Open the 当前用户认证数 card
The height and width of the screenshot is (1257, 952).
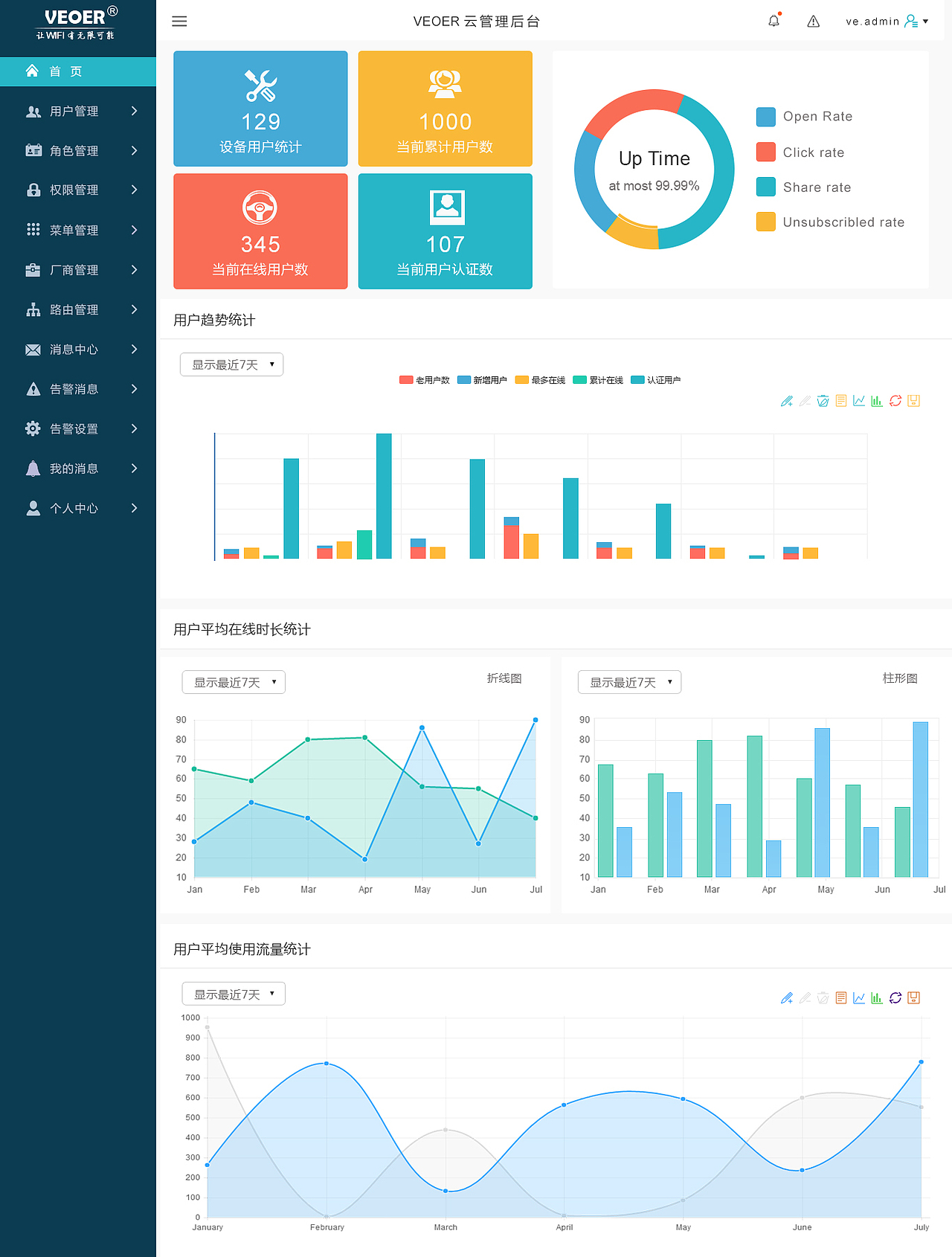coord(446,231)
